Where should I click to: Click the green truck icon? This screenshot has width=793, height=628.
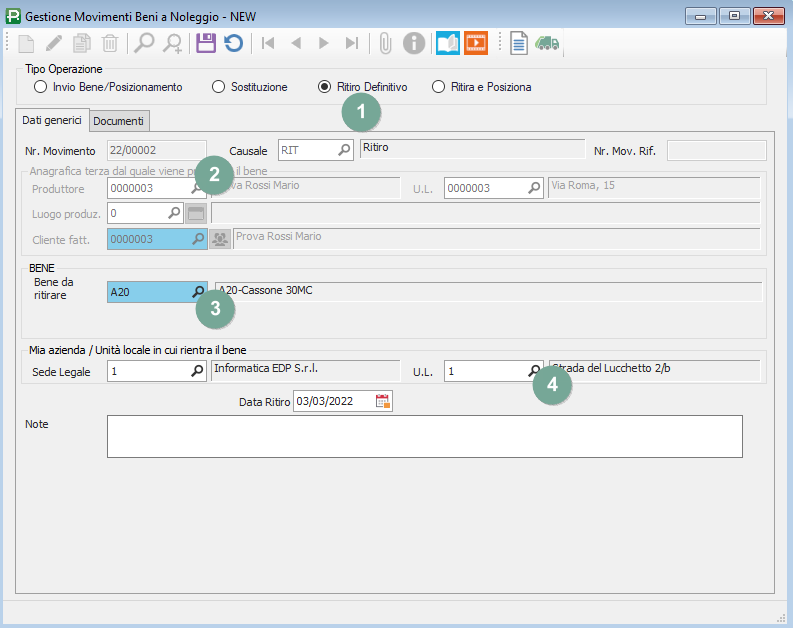tap(547, 43)
